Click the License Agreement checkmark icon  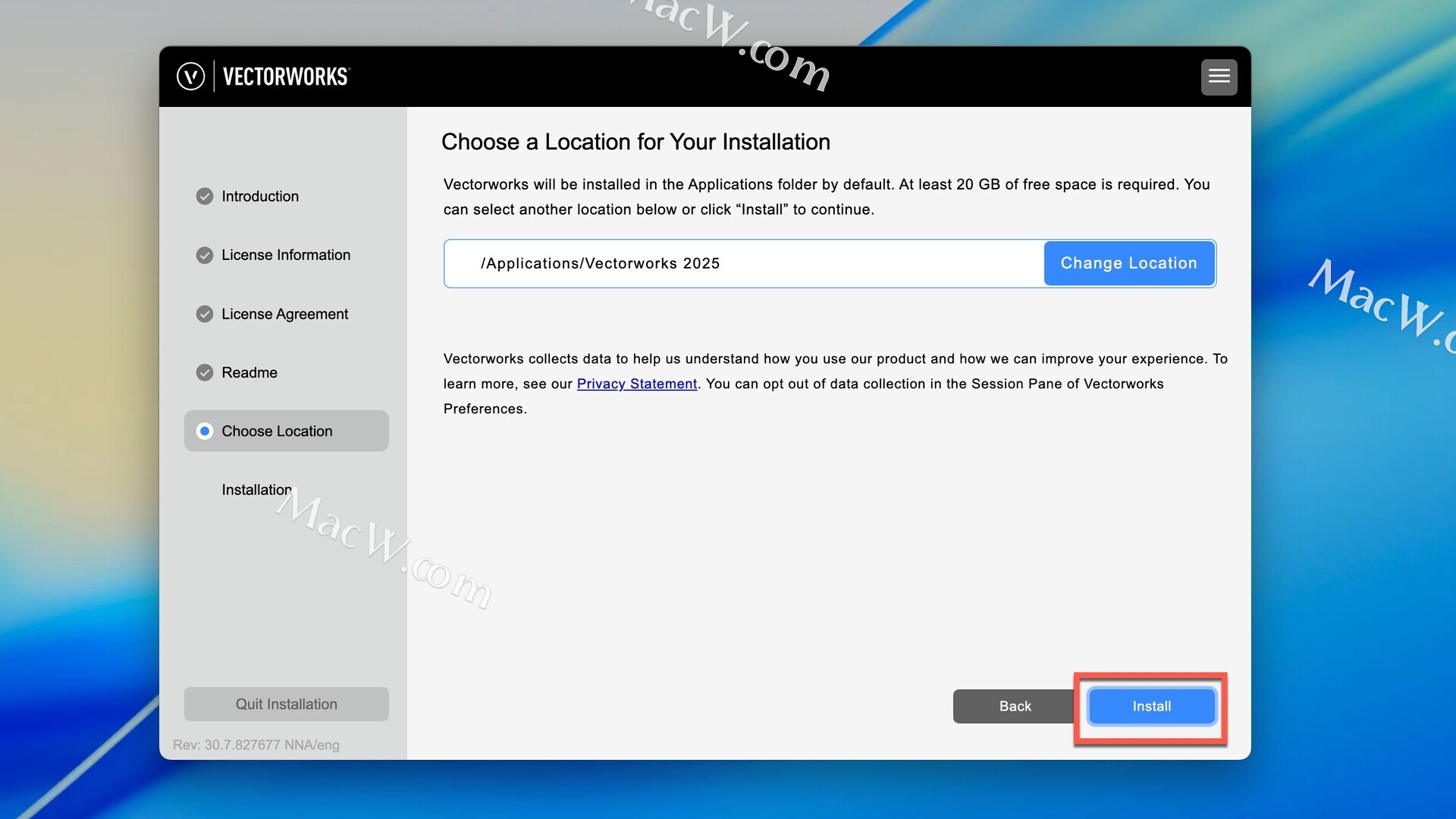click(x=205, y=314)
